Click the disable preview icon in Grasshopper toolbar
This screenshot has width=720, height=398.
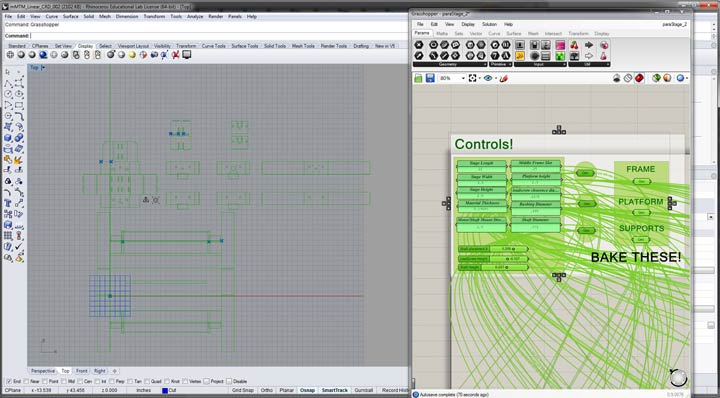coord(628,78)
